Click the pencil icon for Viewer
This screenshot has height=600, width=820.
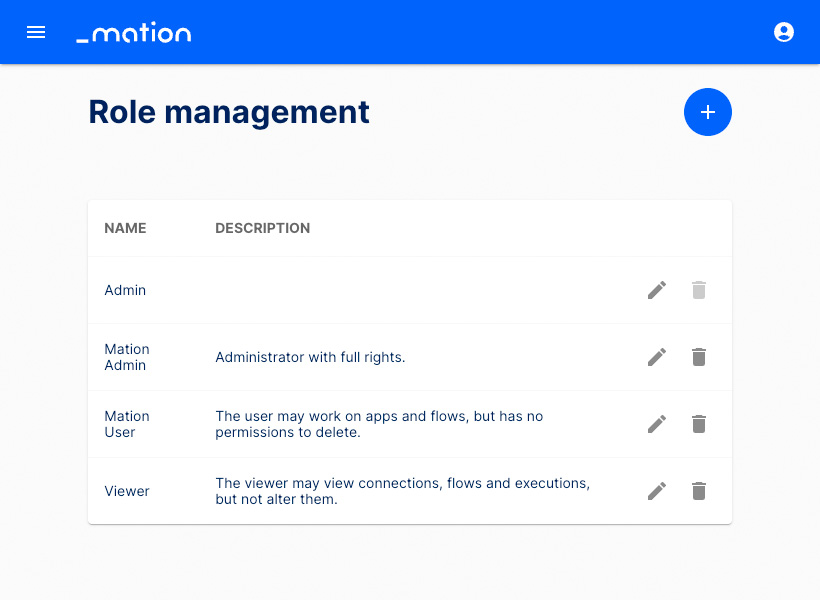[657, 491]
